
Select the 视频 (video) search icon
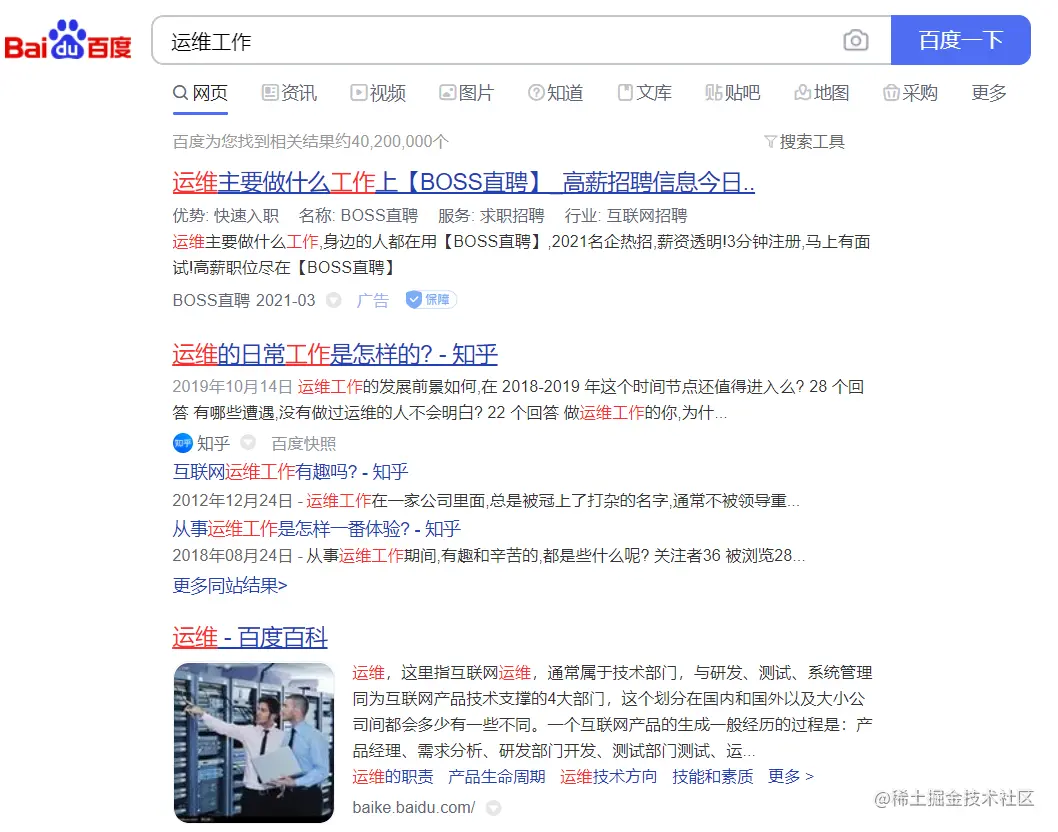(x=357, y=92)
